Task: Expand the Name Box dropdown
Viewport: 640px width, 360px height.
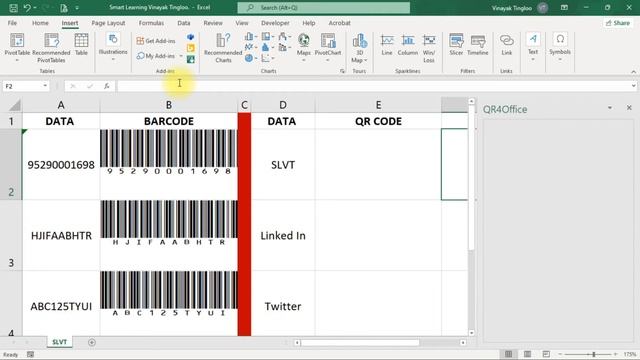Action: click(x=45, y=86)
